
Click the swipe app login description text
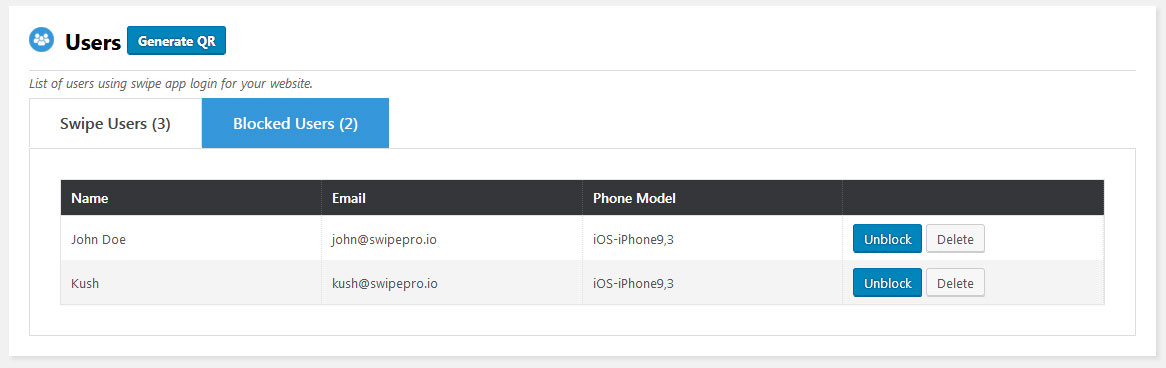tap(171, 83)
